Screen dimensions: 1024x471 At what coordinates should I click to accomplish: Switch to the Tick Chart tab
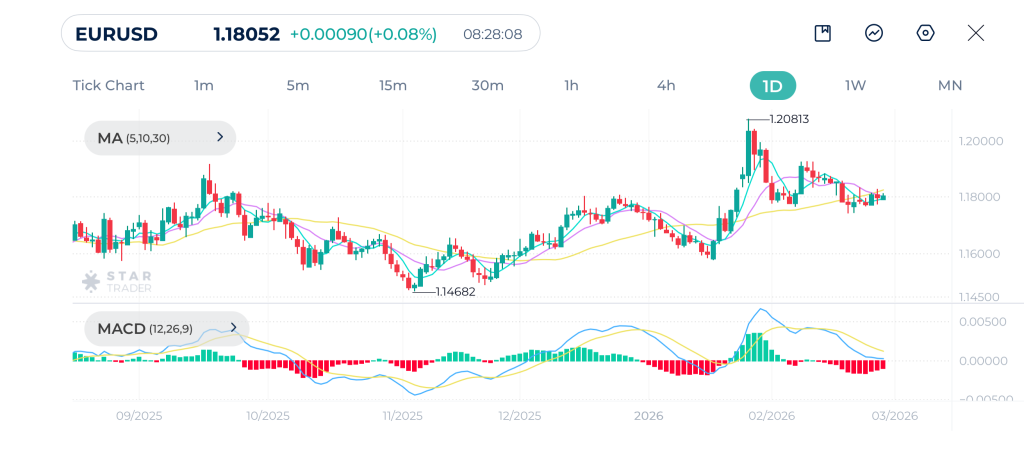coord(108,85)
